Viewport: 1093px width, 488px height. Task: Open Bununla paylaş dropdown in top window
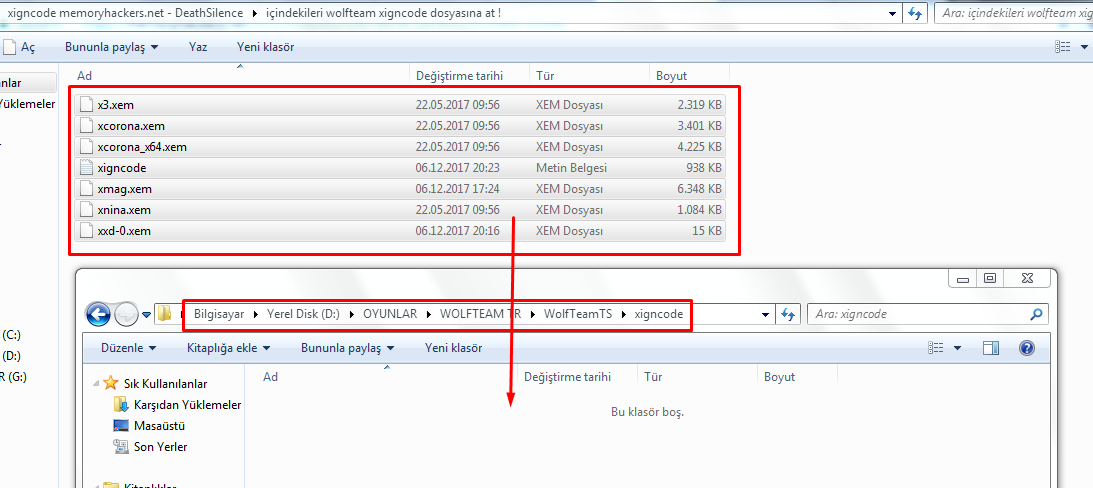112,47
